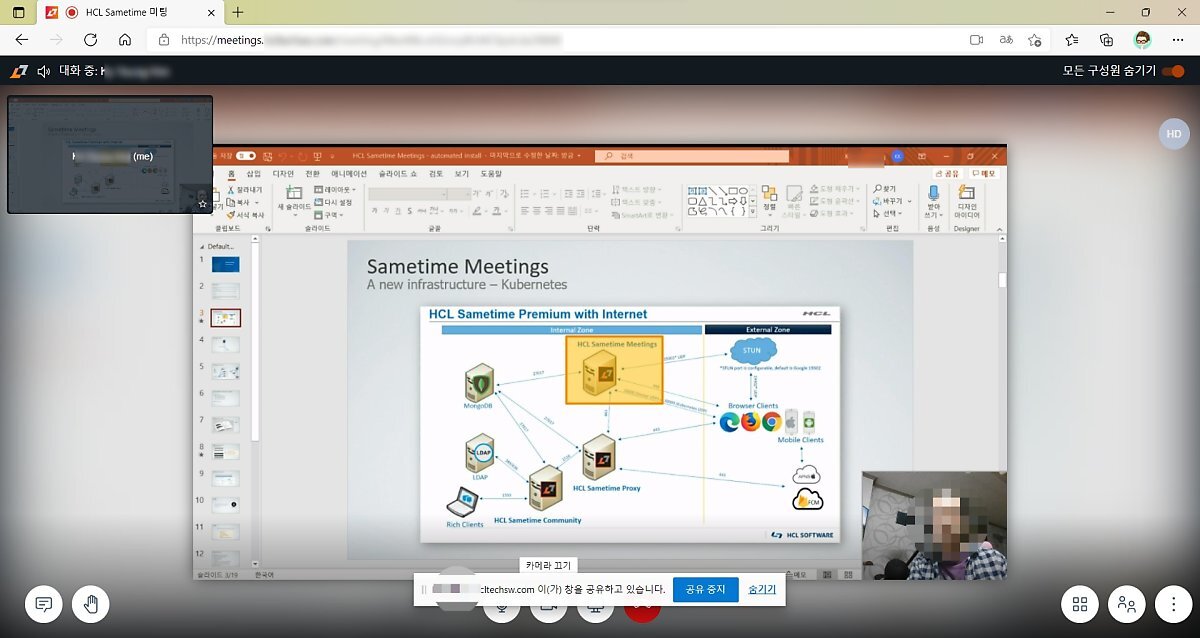
Task: Click 찾기 in PowerPoint ribbon
Action: click(885, 188)
